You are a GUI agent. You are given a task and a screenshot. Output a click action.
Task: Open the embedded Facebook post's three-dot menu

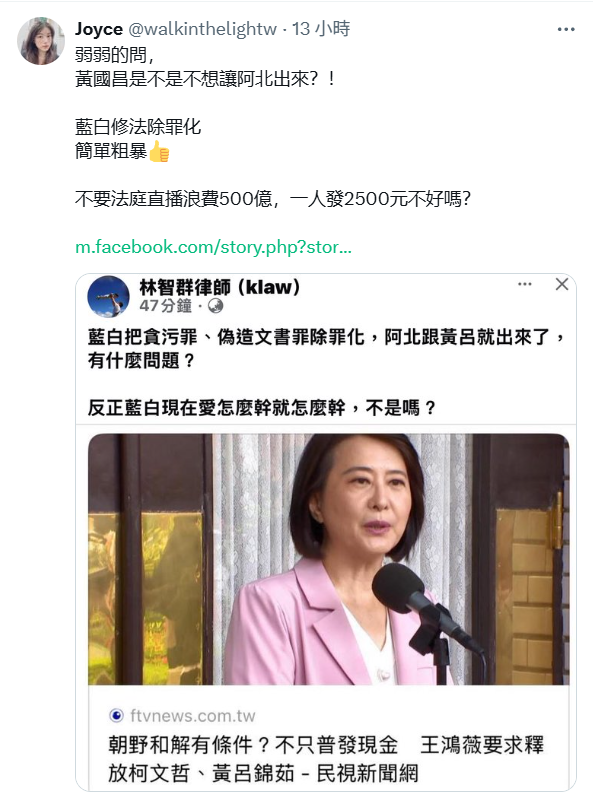[524, 284]
